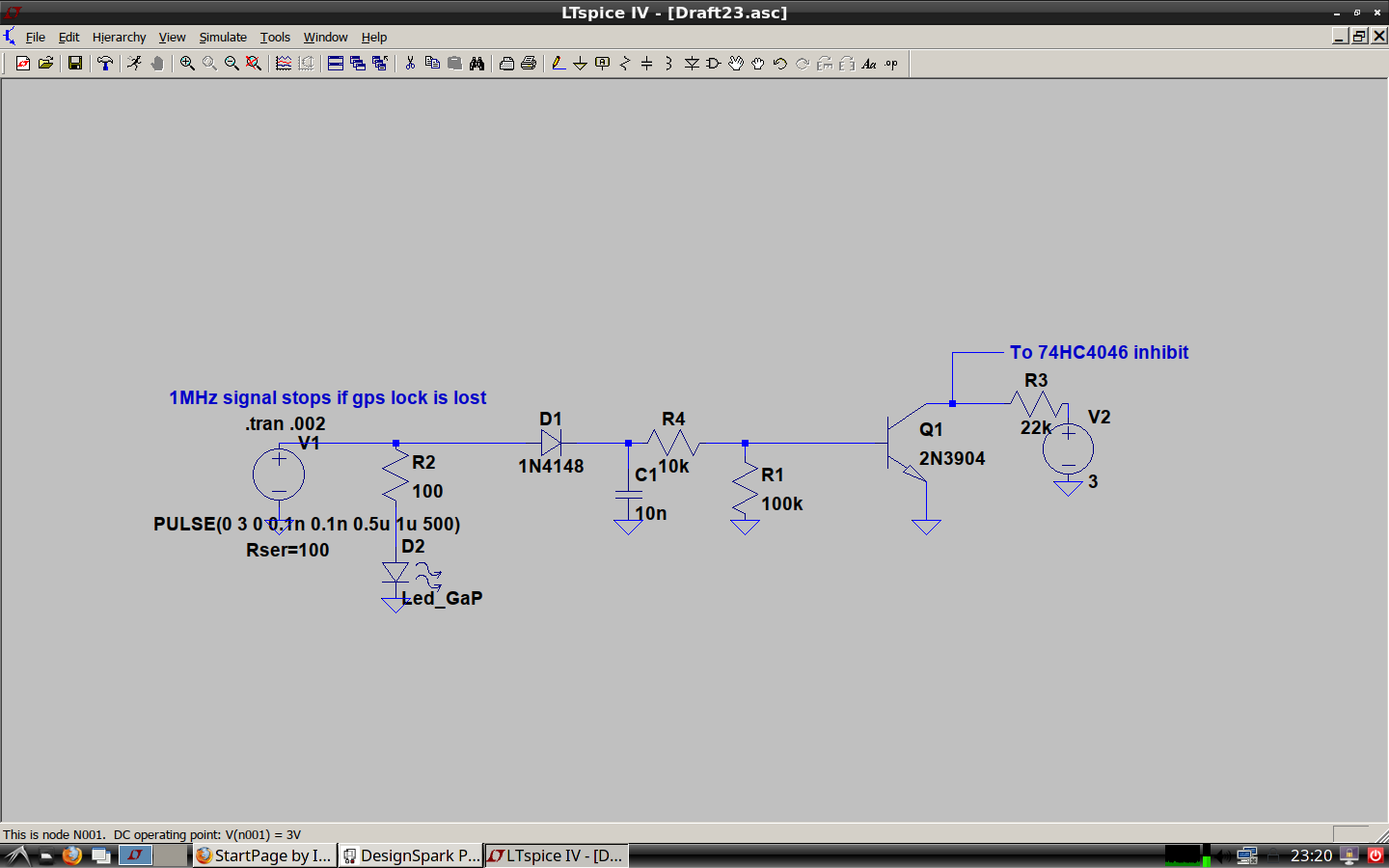Click the .tran .002 directive text
The width and height of the screenshot is (1389, 868).
tap(285, 423)
